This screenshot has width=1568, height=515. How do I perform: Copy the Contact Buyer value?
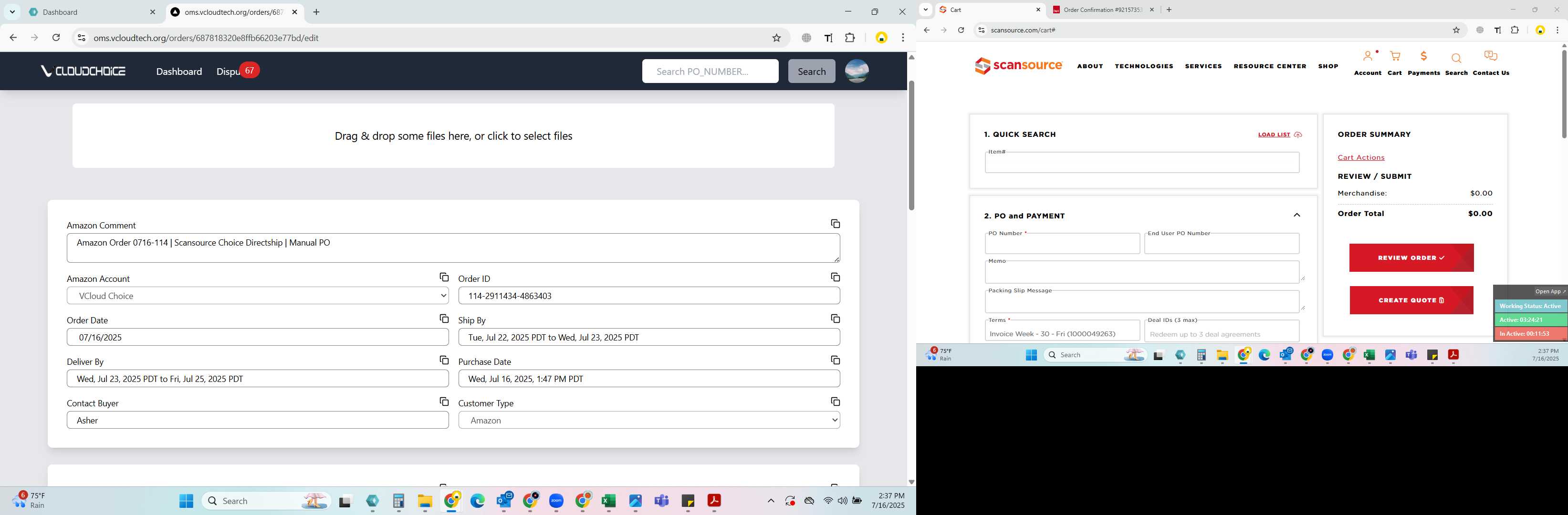click(x=444, y=402)
